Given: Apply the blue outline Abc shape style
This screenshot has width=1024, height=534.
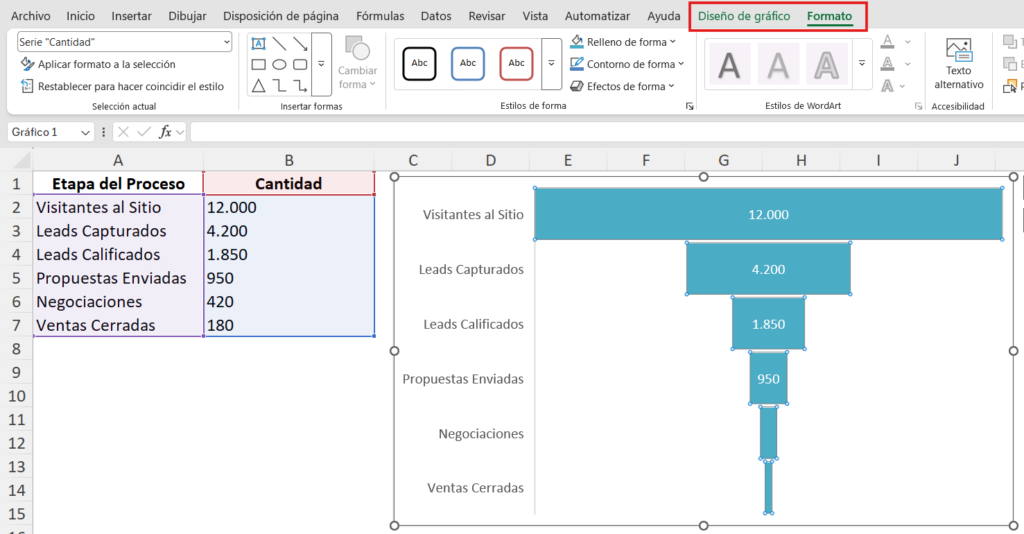Looking at the screenshot, I should pyautogui.click(x=468, y=63).
